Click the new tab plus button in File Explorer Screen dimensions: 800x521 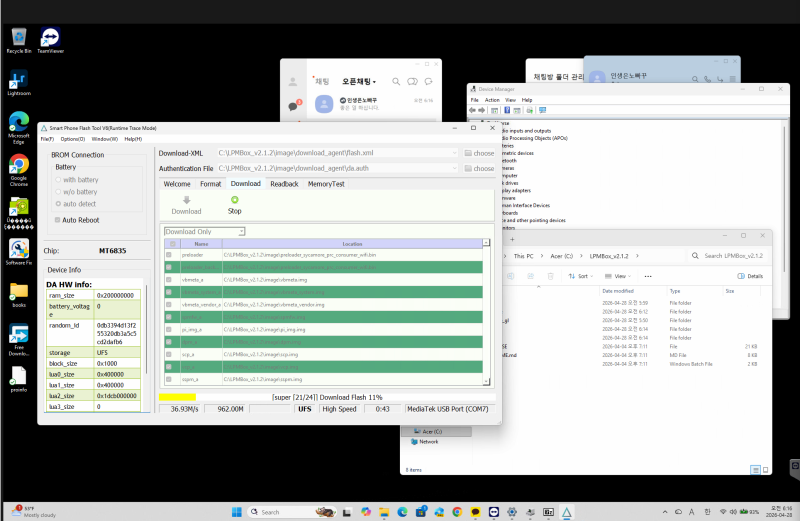(512, 239)
